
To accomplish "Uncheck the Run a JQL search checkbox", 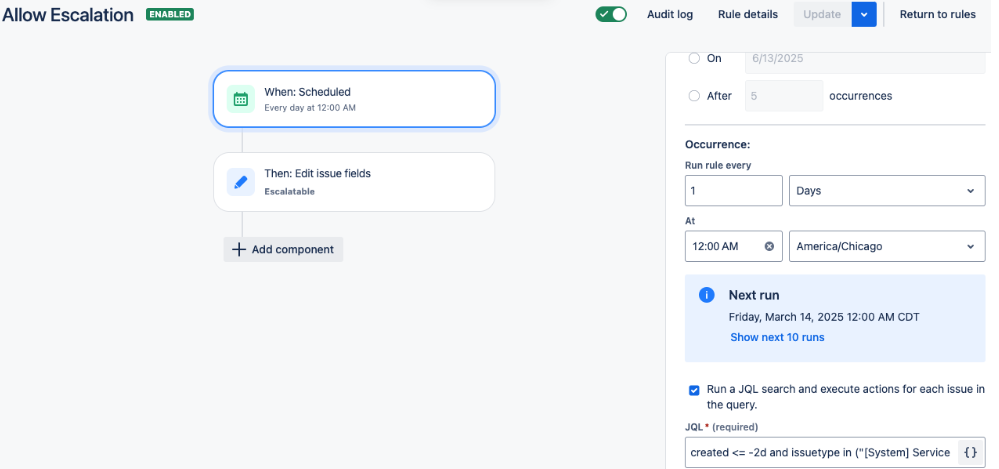I will 694,390.
